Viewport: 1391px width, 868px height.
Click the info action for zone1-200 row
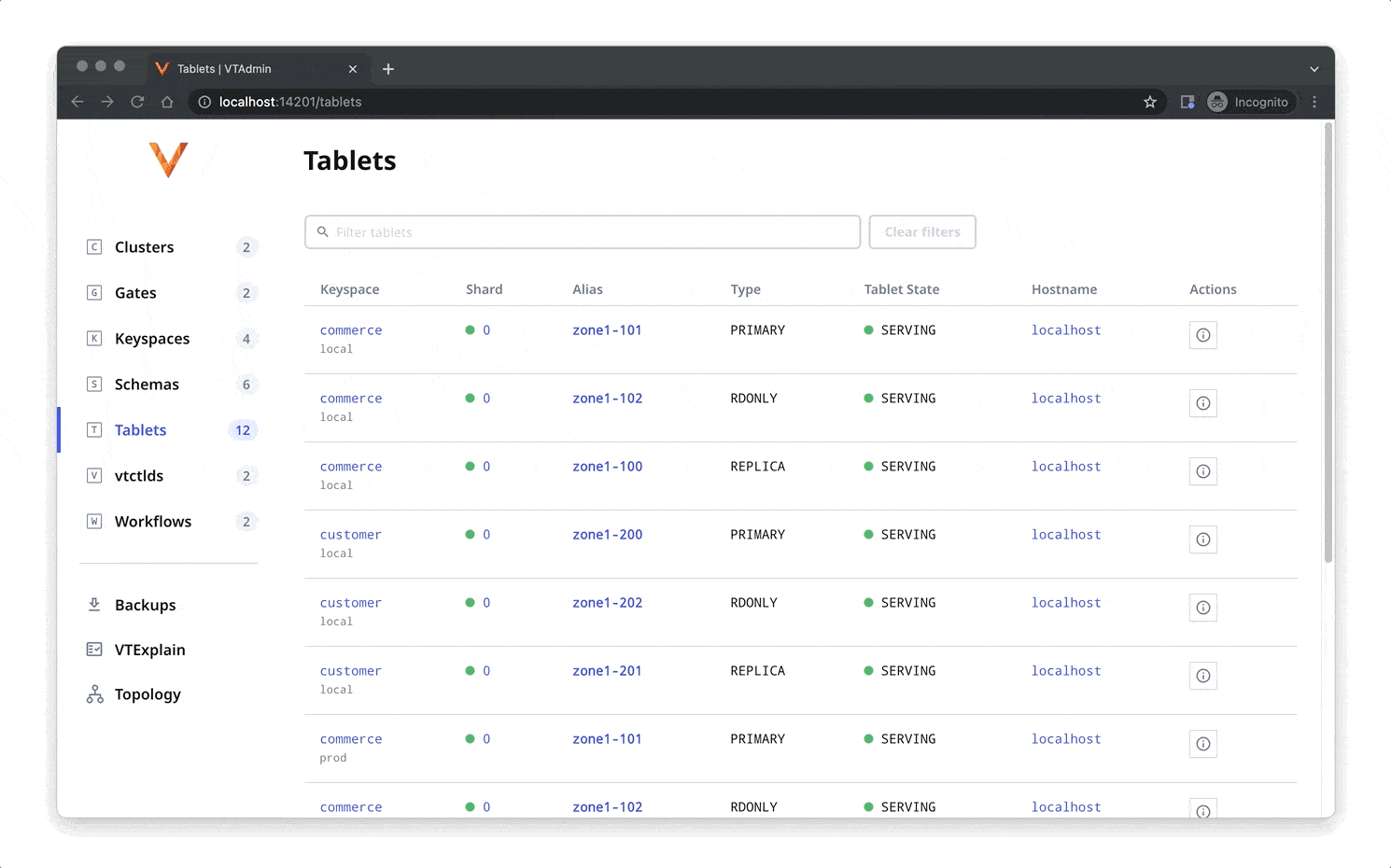(1202, 539)
